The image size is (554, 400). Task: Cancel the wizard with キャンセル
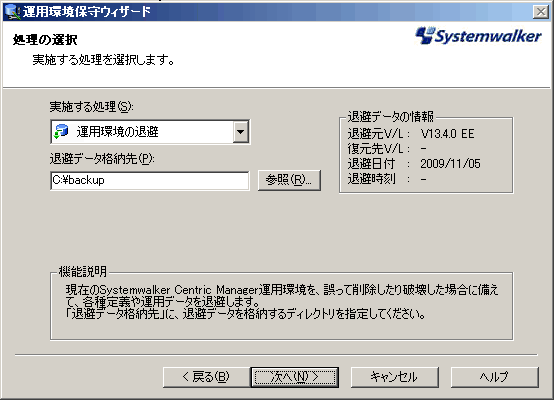[x=394, y=377]
